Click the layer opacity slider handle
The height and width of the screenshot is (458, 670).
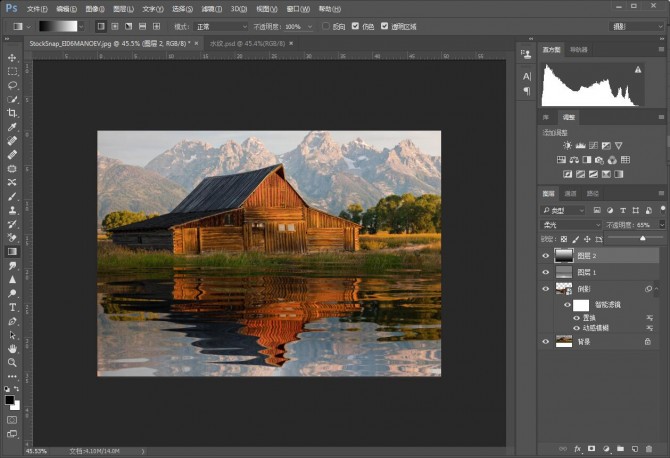[643, 238]
